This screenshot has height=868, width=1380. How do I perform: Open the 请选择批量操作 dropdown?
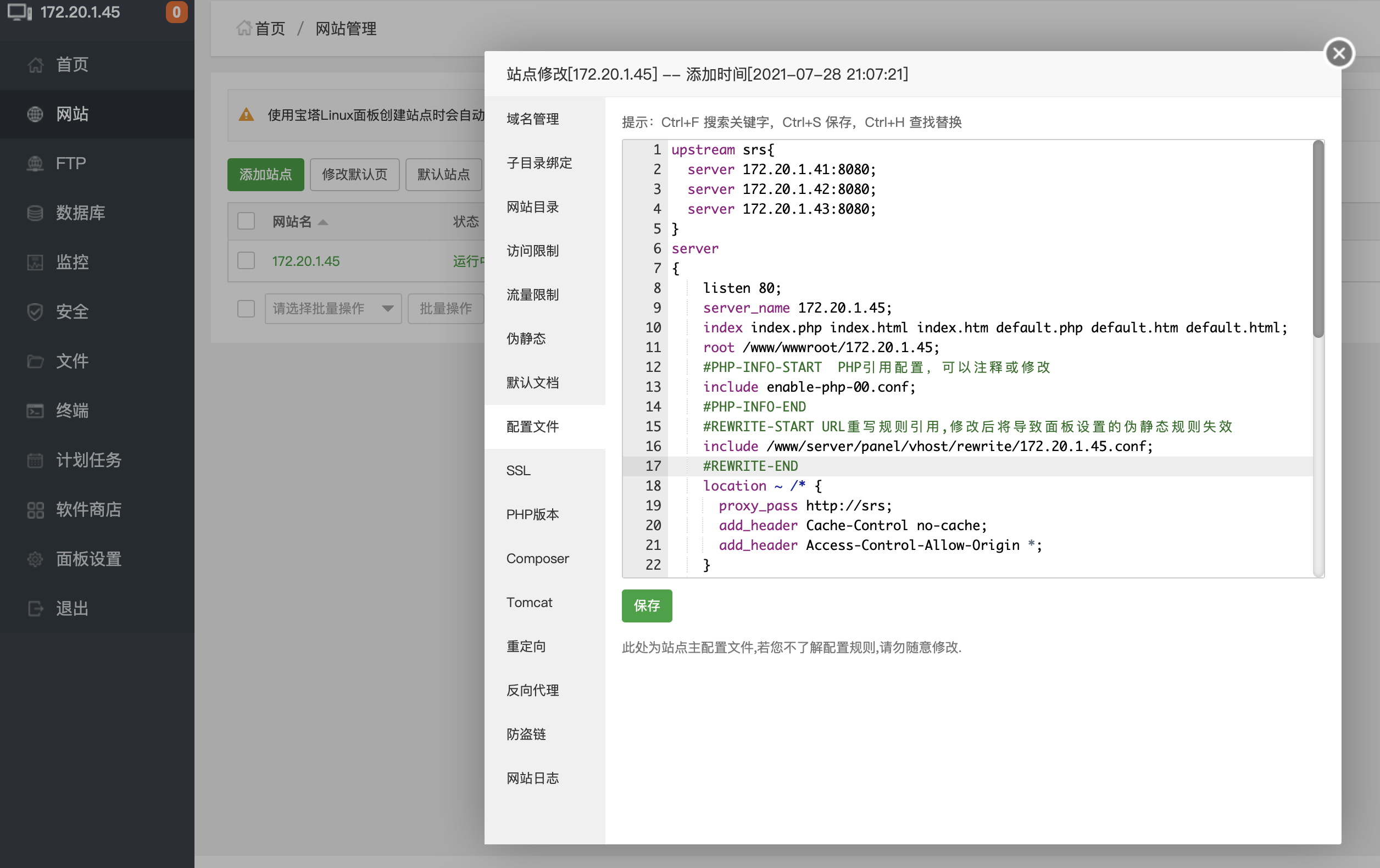(x=332, y=308)
